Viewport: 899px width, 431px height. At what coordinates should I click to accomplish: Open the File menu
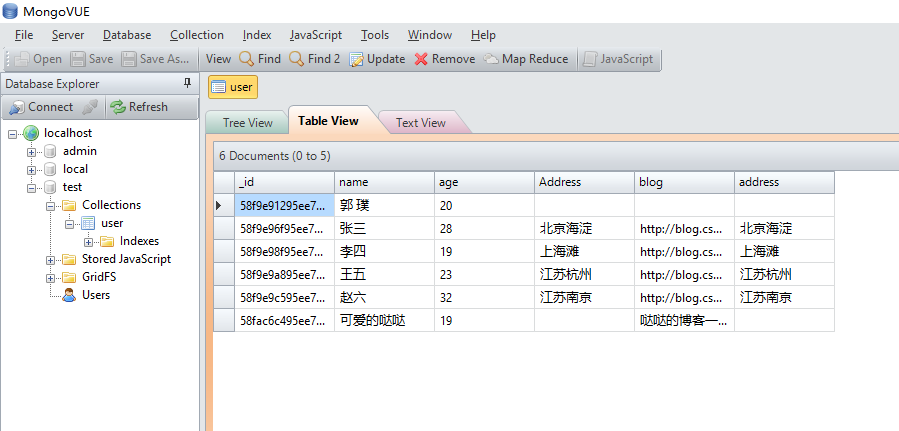(24, 35)
